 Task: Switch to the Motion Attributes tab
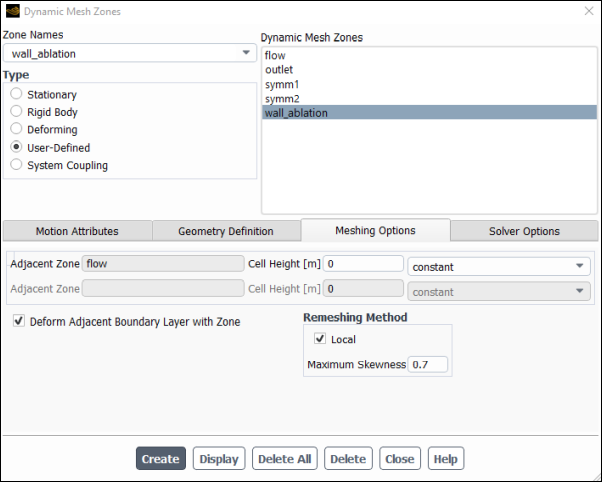pos(77,231)
